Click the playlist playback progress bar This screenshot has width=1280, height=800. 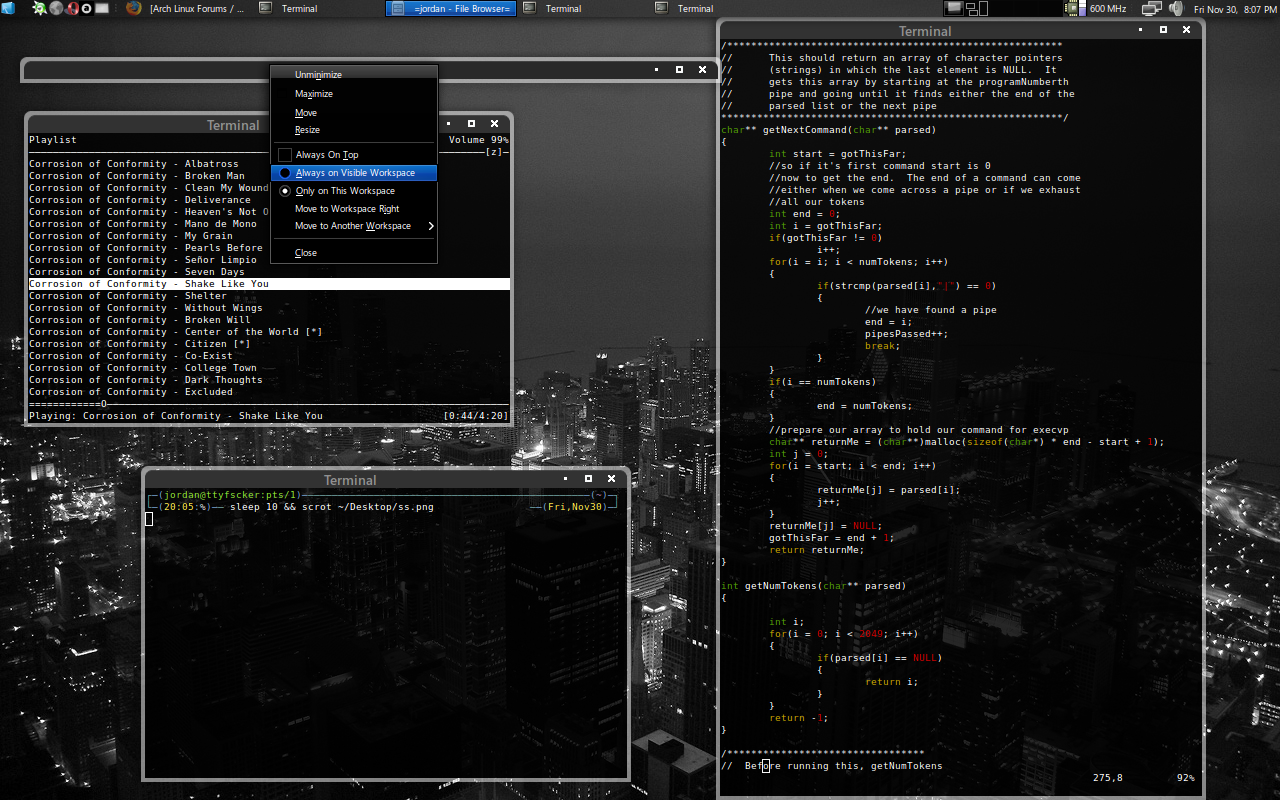[x=268, y=404]
